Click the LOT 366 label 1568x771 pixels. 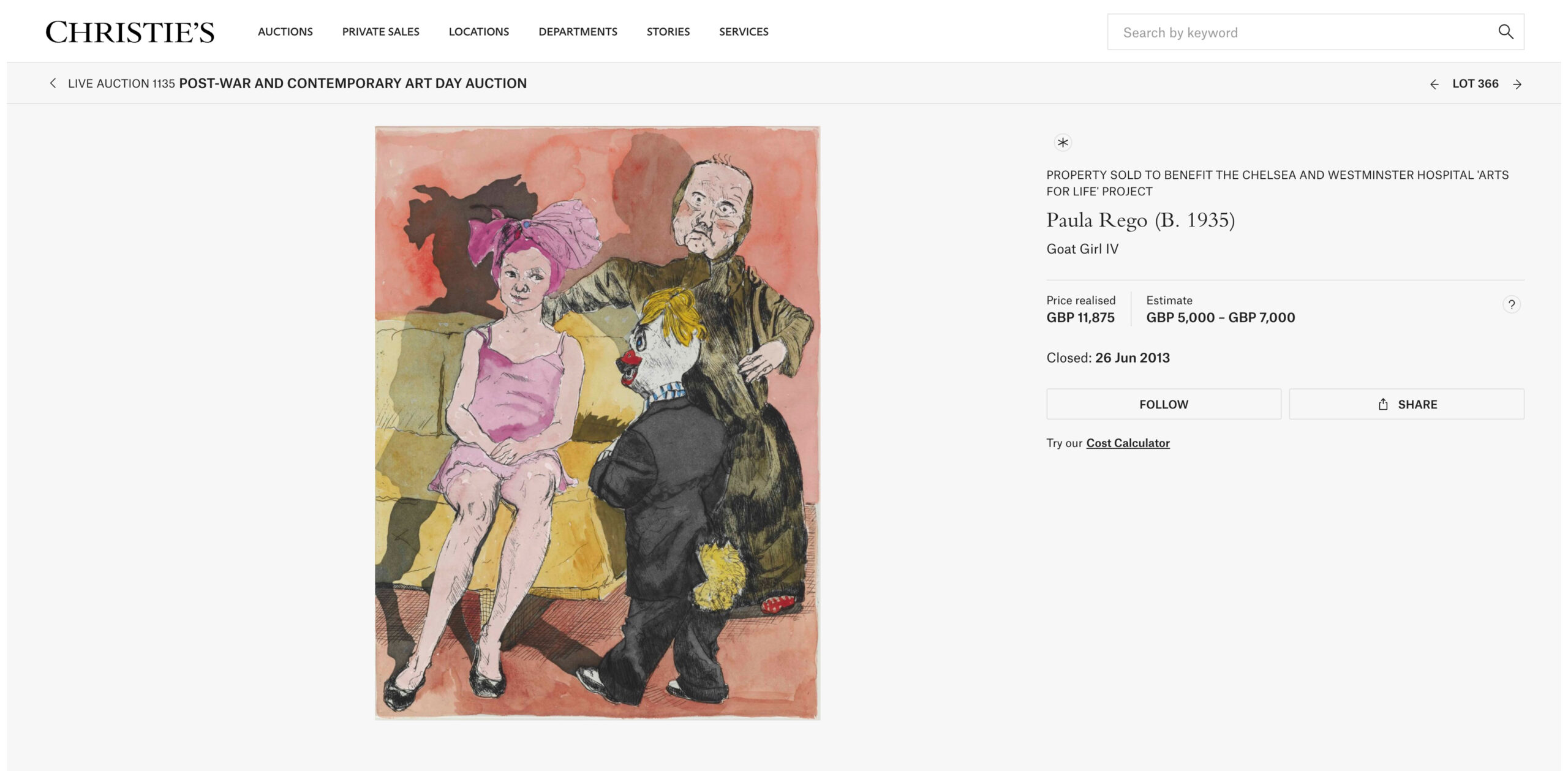(1475, 84)
